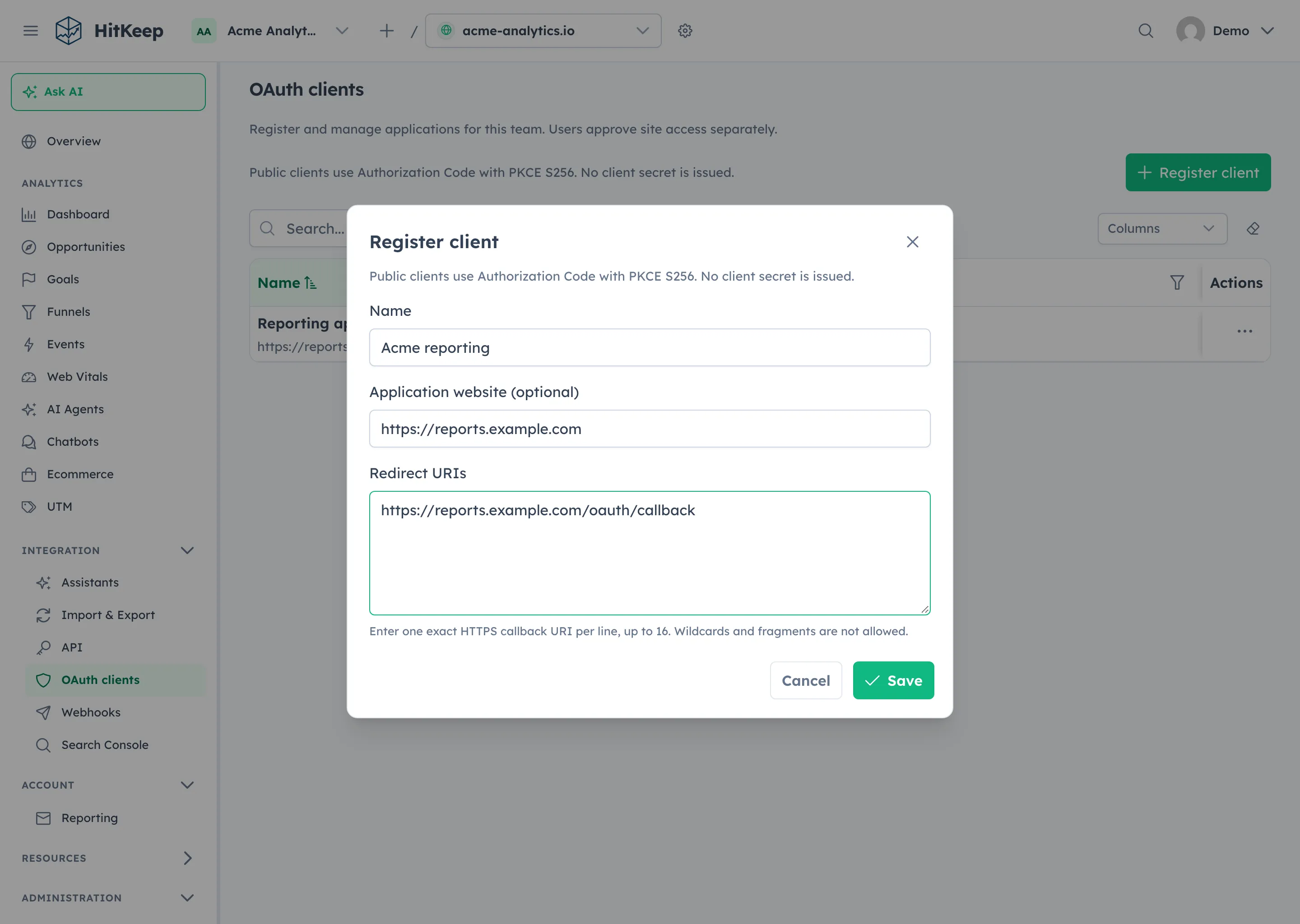Close the Register client dialog
This screenshot has width=1300, height=924.
912,242
